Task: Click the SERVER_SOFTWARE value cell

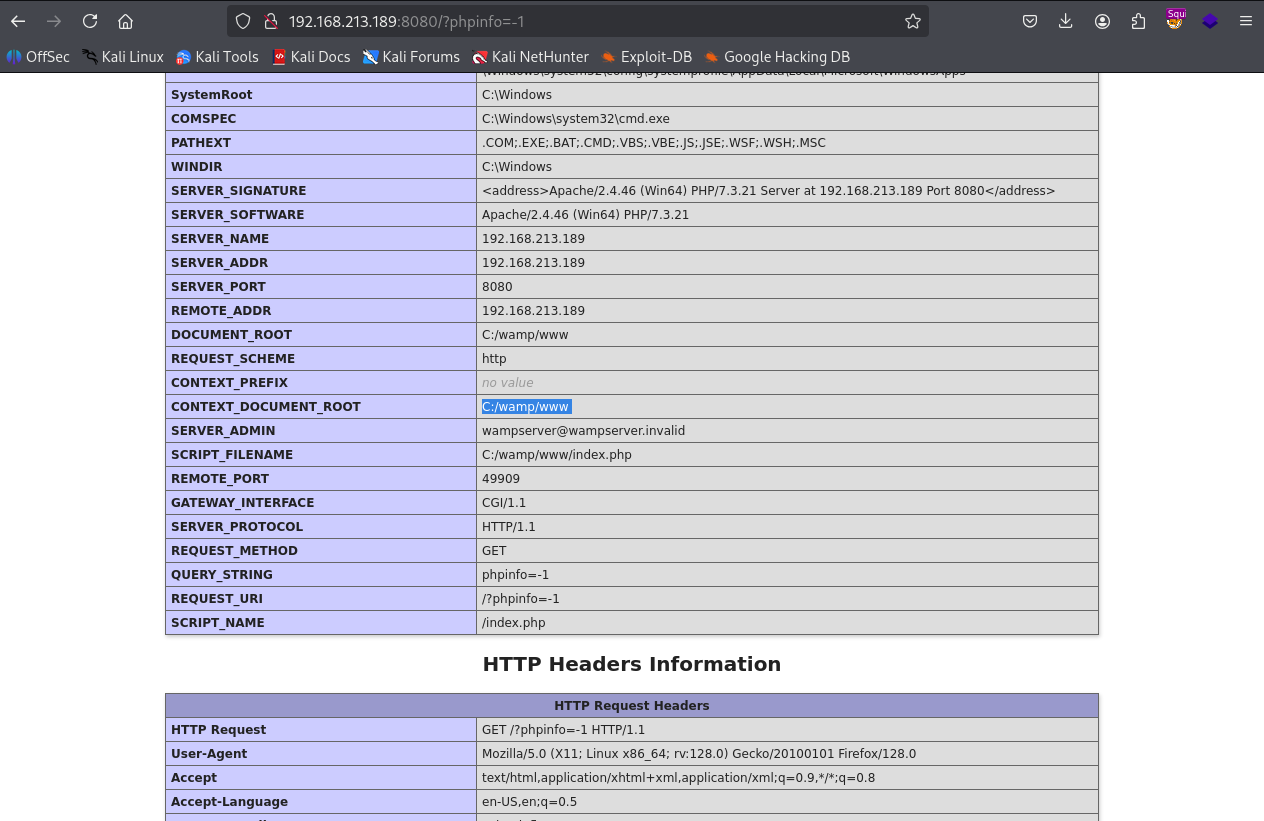Action: [585, 215]
